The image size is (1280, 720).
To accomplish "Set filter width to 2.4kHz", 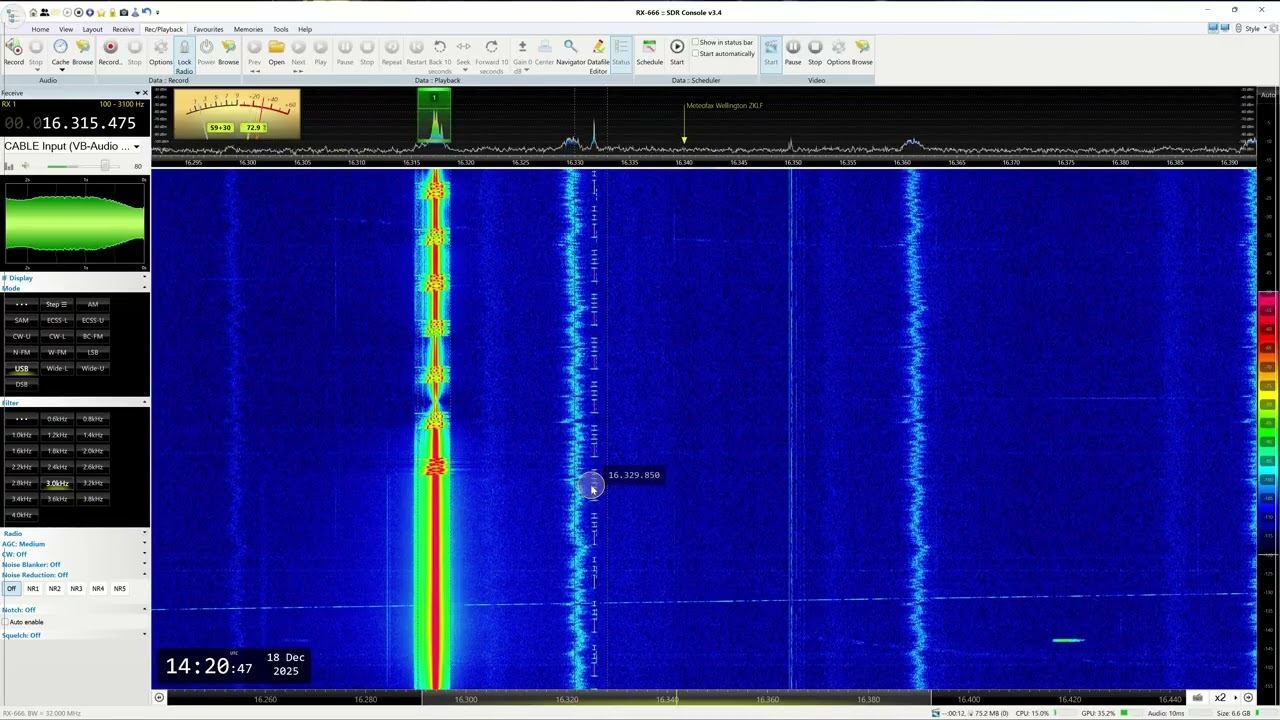I will 57,467.
